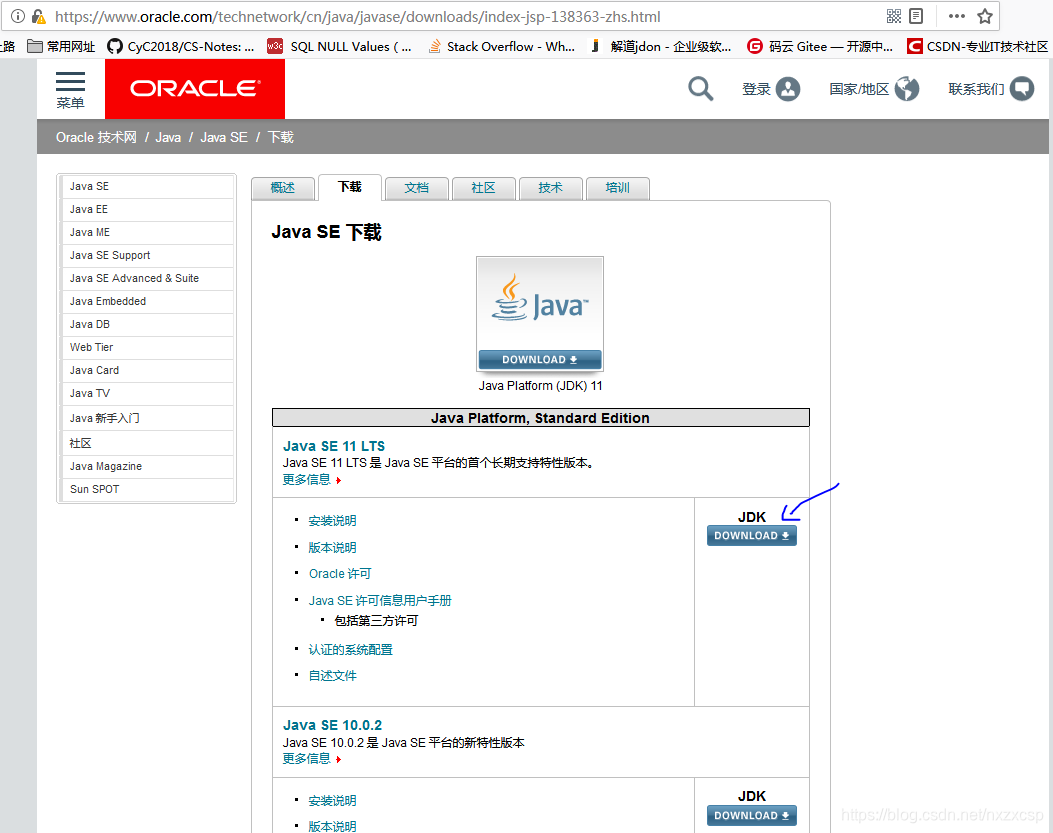Viewport: 1053px width, 833px height.
Task: Download the Java SE 11 LTS JDK
Action: pos(751,535)
